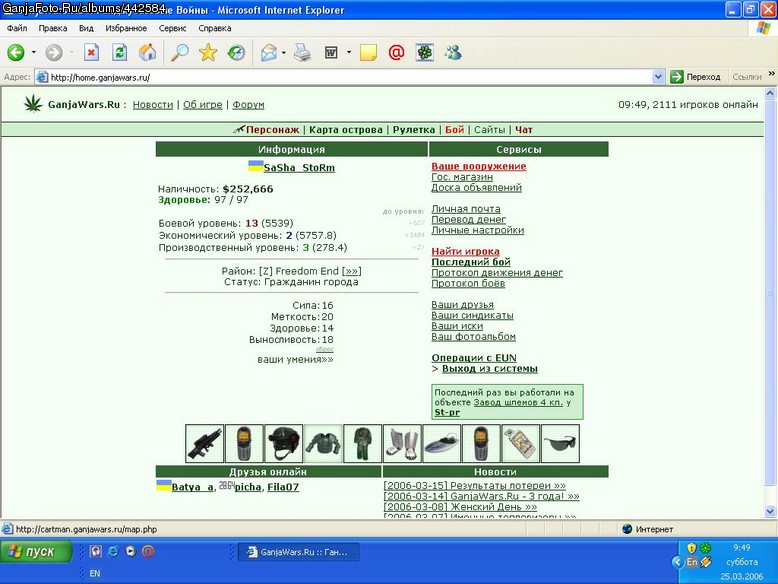The height and width of the screenshot is (584, 778).
Task: Expand ваши умения link
Action: coord(295,359)
